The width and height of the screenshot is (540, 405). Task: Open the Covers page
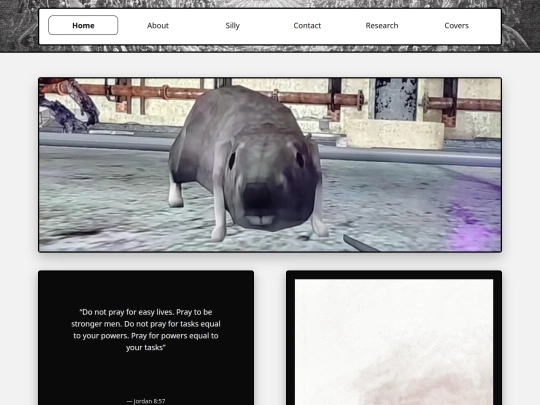(x=456, y=25)
